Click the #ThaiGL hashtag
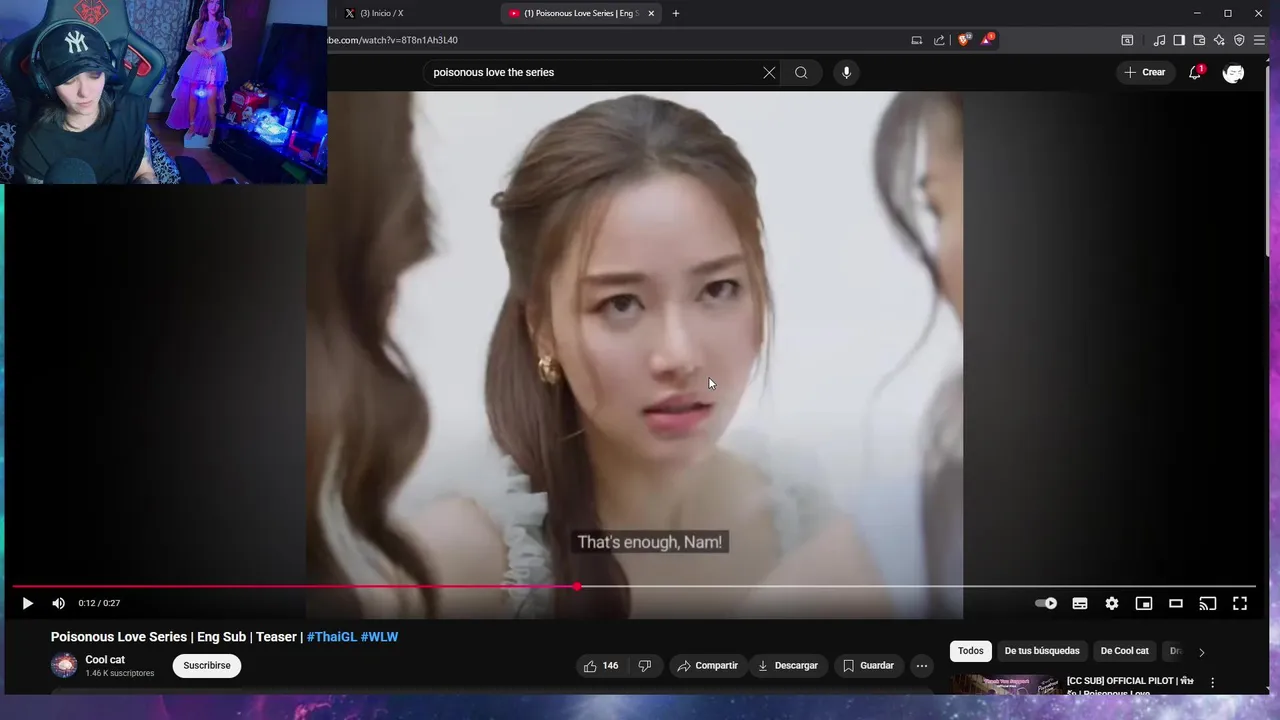 [332, 637]
